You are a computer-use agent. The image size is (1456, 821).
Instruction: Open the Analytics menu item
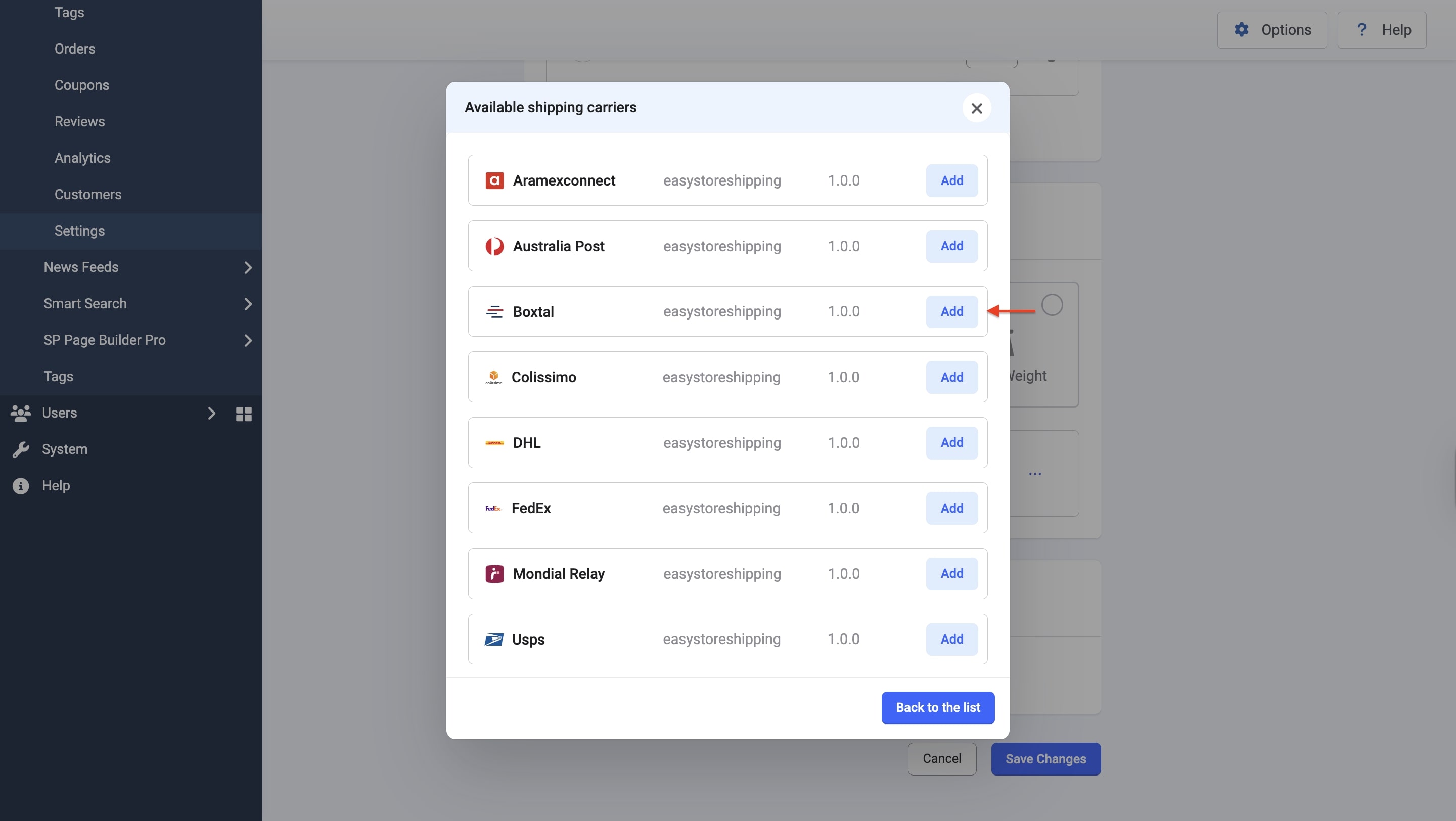82,158
